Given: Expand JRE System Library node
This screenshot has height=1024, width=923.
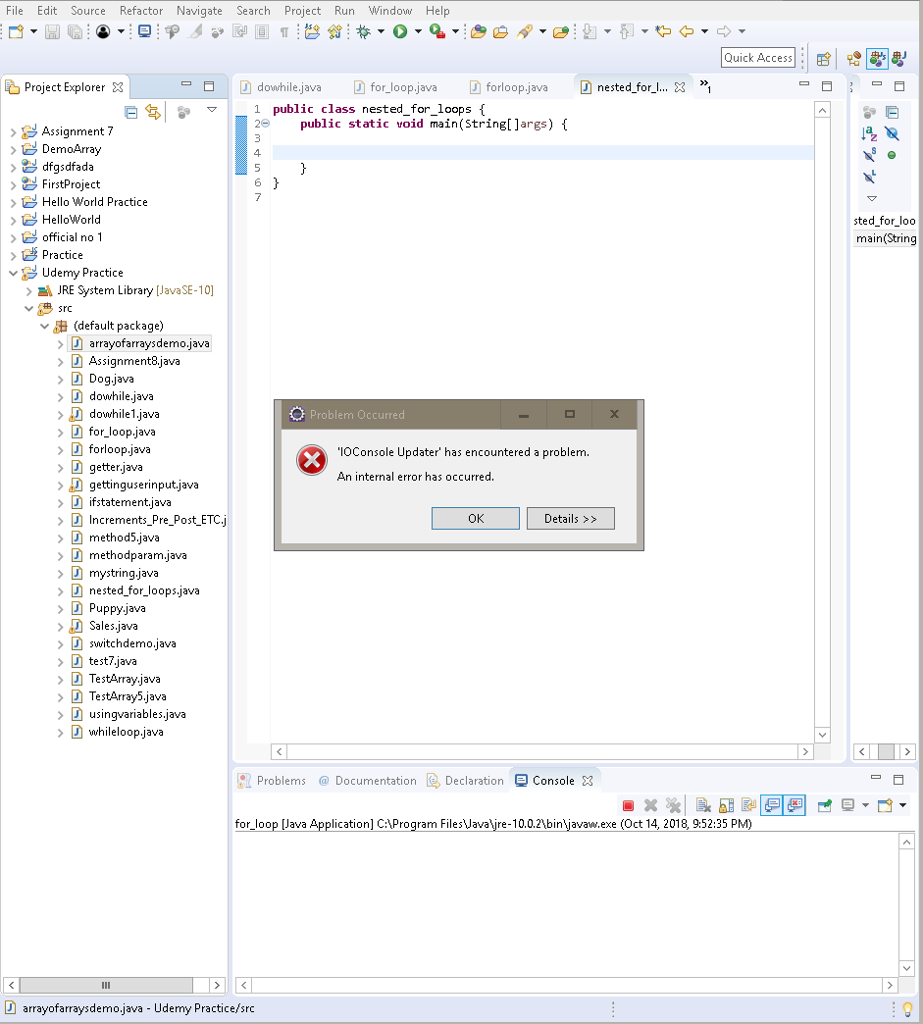Looking at the screenshot, I should [29, 291].
